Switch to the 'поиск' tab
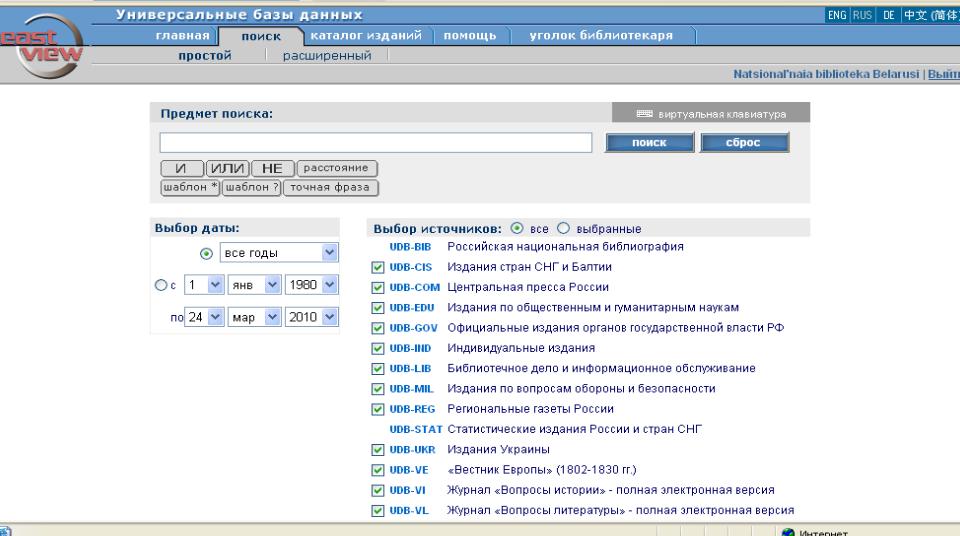 pyautogui.click(x=261, y=36)
